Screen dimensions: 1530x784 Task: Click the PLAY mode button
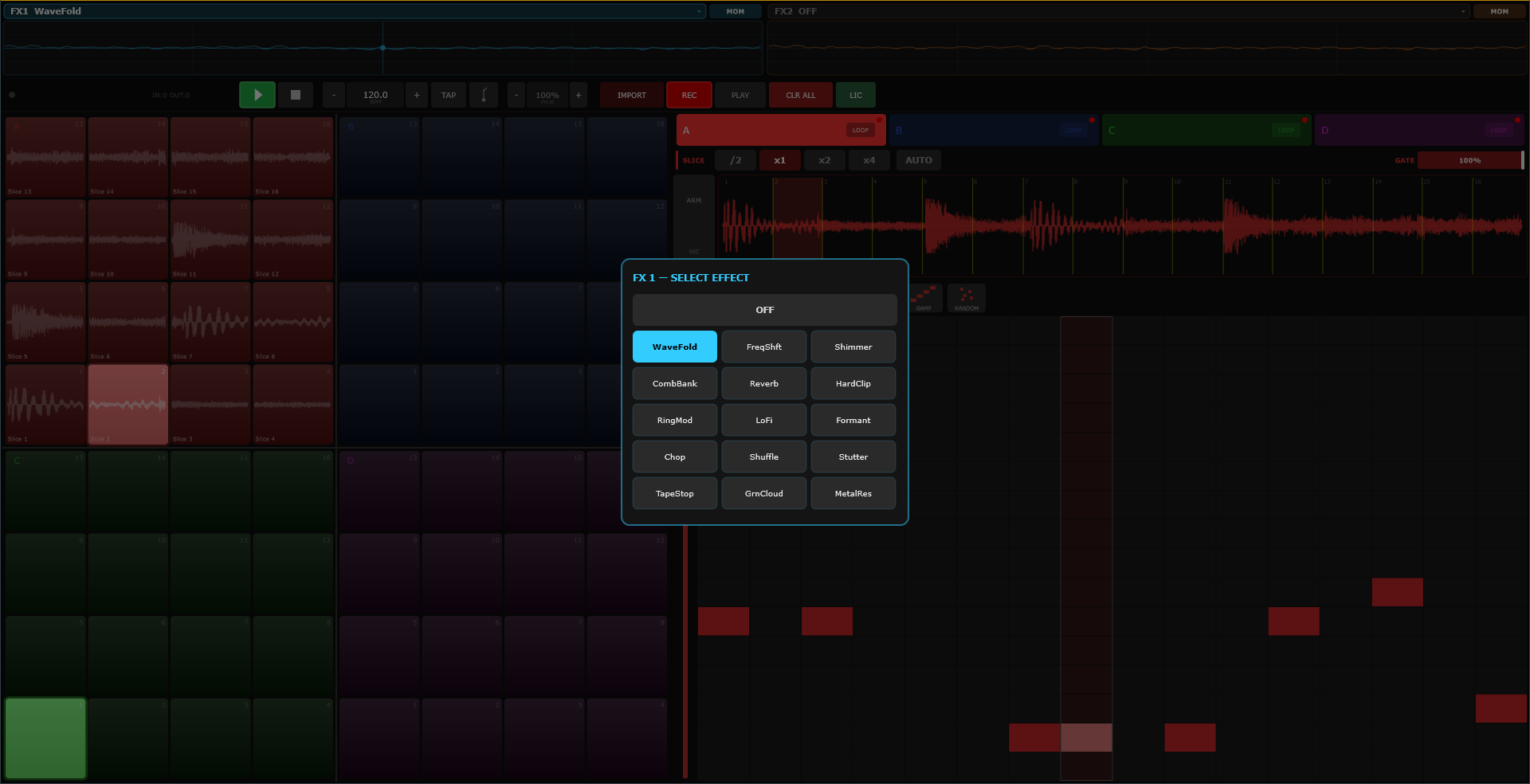[740, 95]
